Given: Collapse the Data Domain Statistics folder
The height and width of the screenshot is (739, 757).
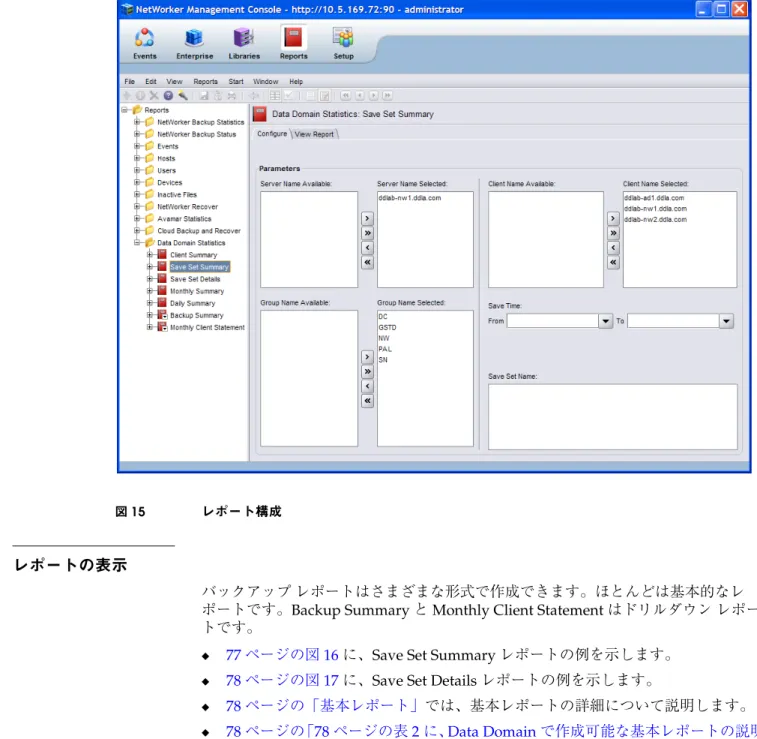Looking at the screenshot, I should click(137, 243).
